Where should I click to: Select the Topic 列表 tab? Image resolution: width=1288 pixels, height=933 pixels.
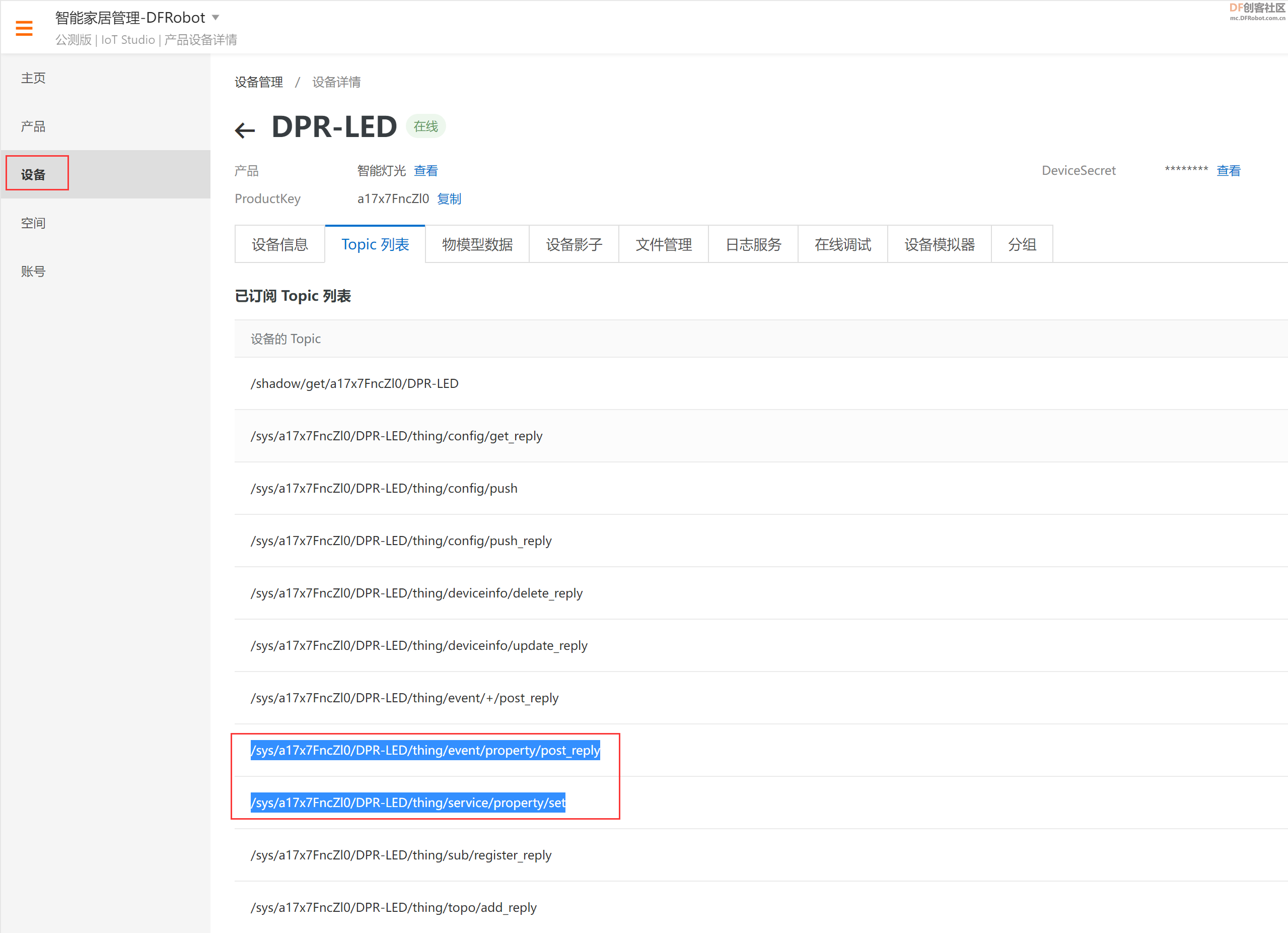click(375, 244)
